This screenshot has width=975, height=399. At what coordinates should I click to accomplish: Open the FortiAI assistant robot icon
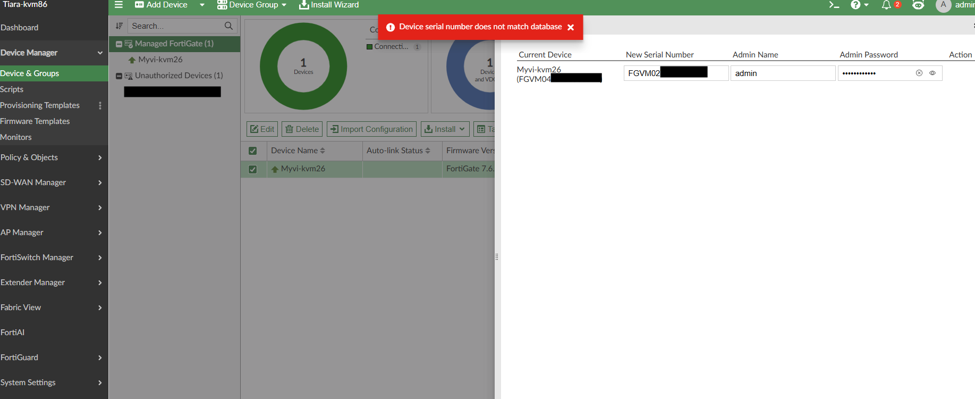pos(918,5)
